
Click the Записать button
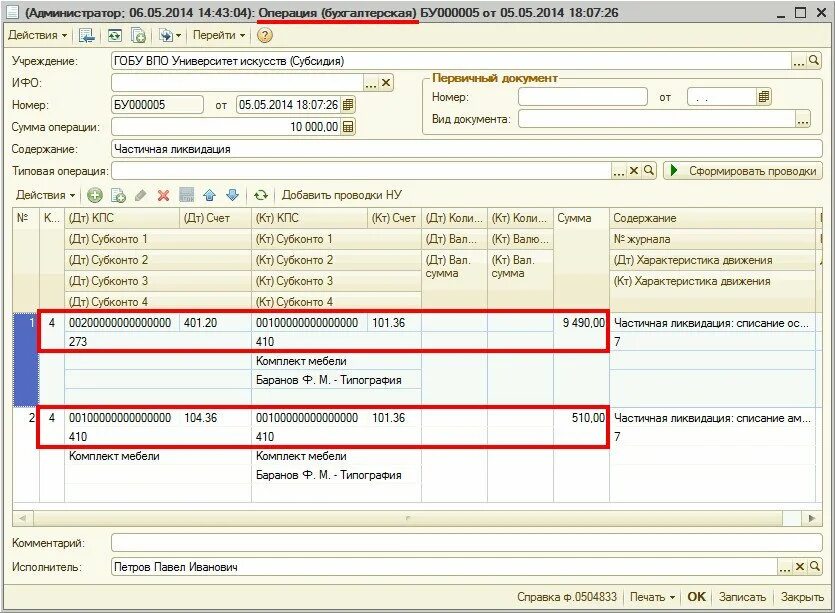click(x=742, y=597)
